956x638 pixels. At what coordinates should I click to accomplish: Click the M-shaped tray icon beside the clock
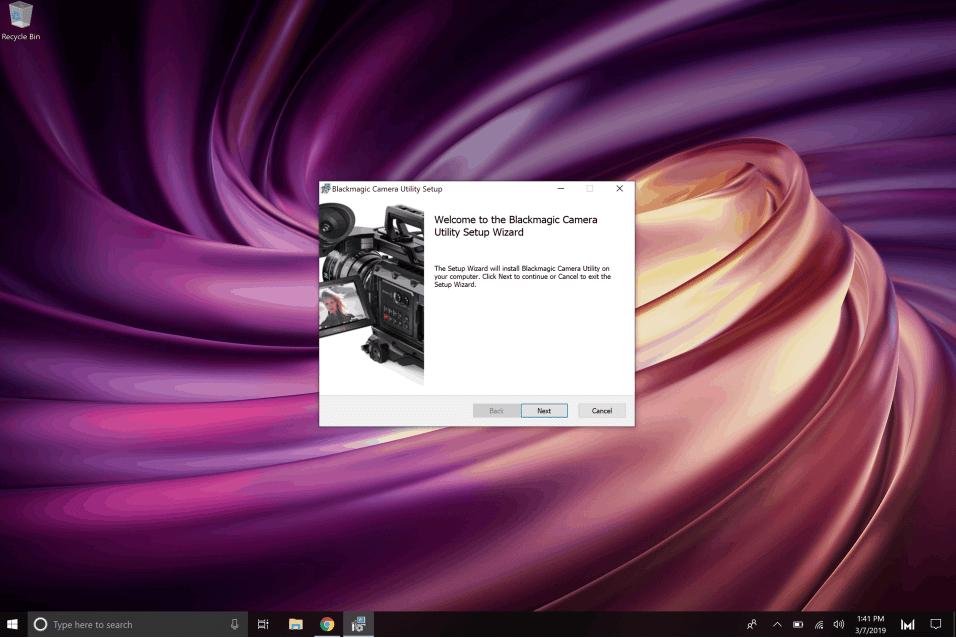[907, 624]
